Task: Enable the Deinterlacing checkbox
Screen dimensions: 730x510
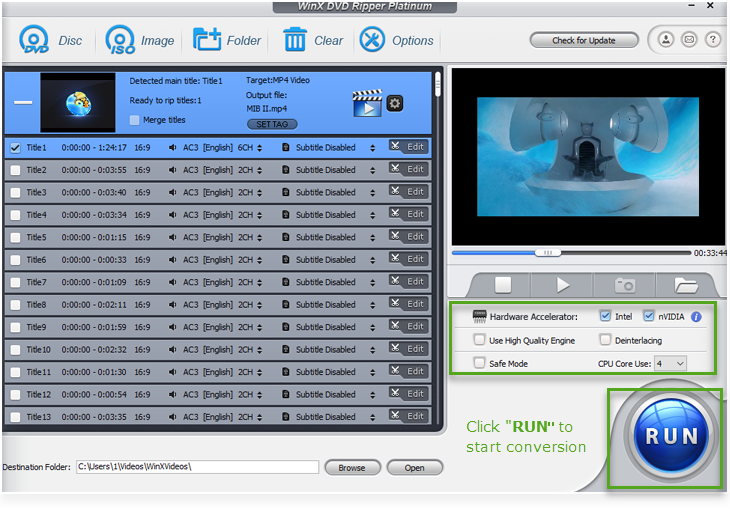Action: point(605,340)
